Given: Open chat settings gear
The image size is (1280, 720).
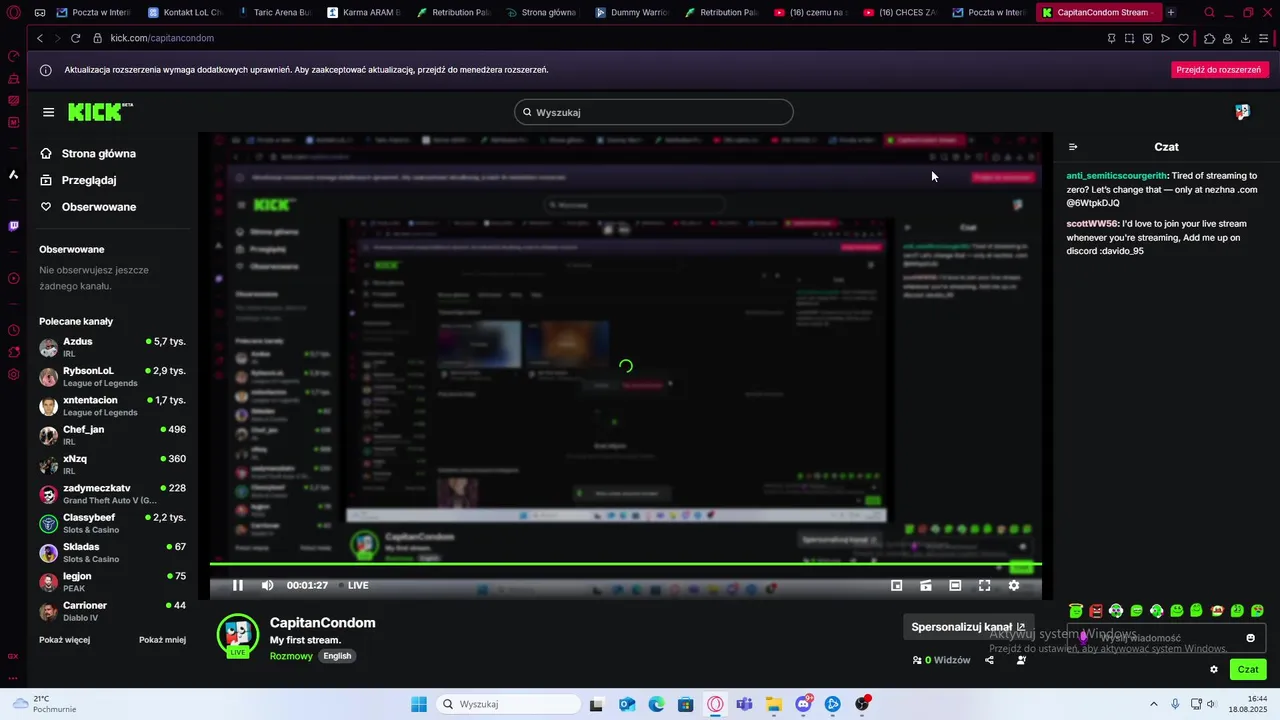Looking at the screenshot, I should click(x=1214, y=669).
